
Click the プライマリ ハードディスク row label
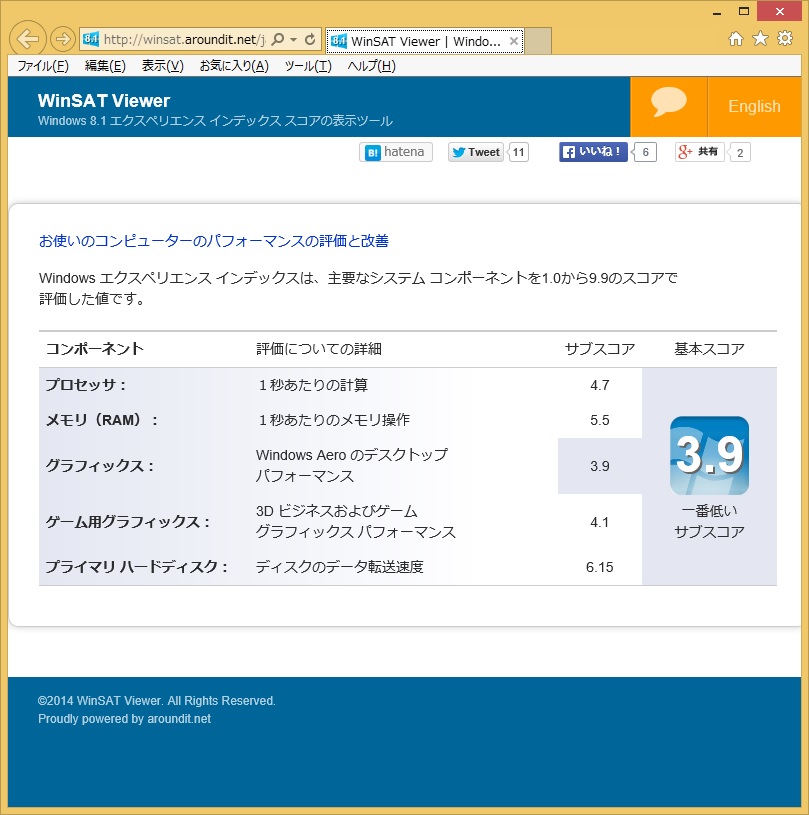137,567
